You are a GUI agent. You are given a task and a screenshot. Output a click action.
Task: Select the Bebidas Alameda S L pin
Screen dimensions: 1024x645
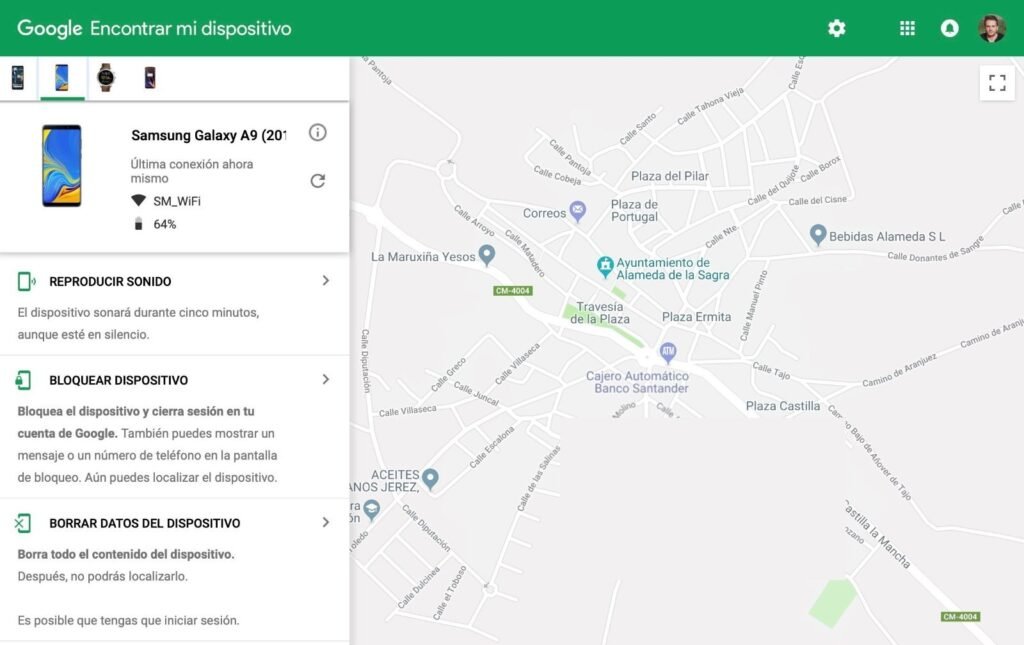(818, 236)
